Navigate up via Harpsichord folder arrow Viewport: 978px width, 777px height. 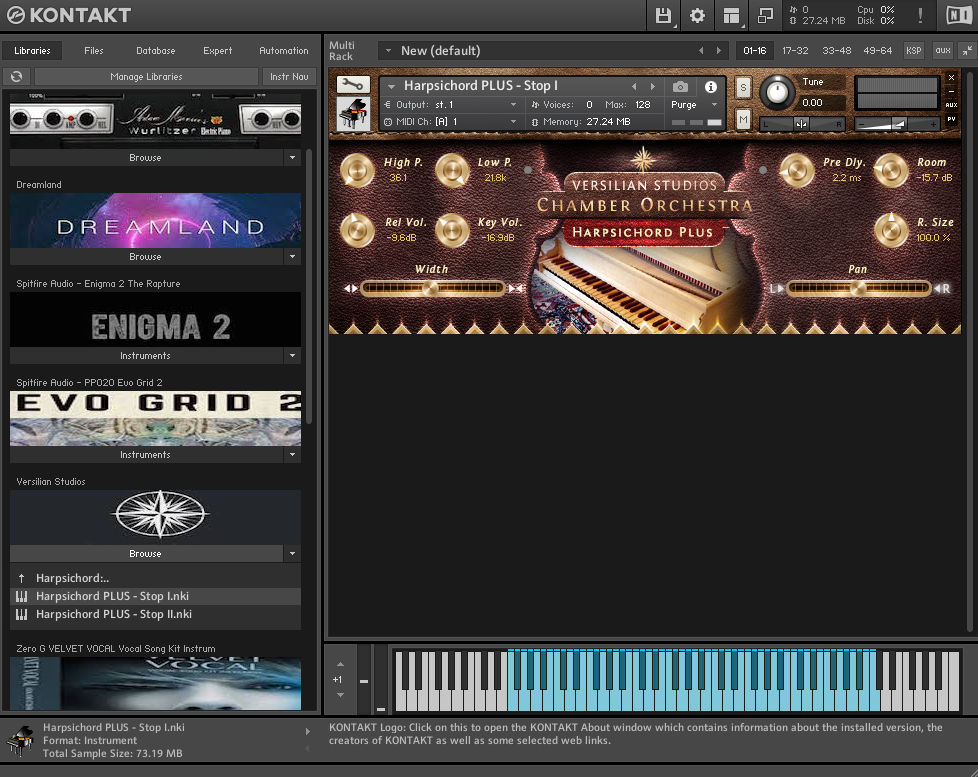point(21,578)
